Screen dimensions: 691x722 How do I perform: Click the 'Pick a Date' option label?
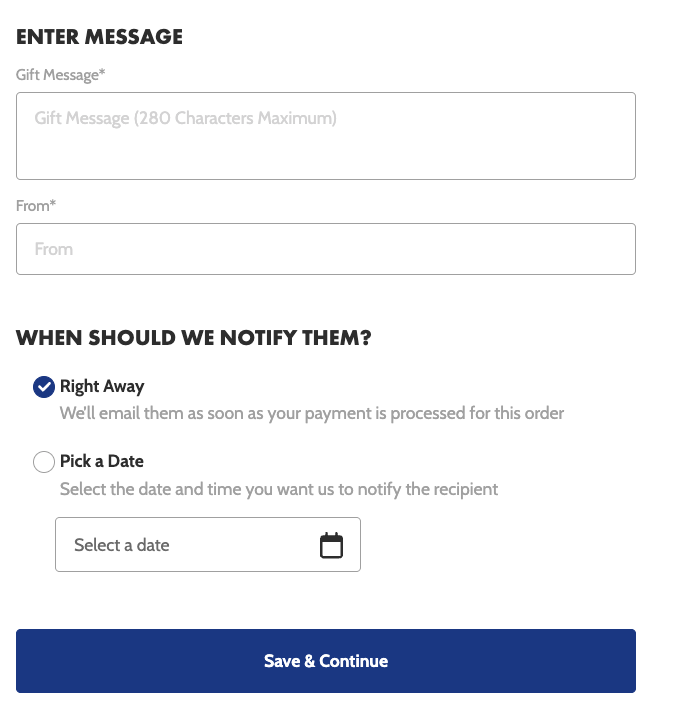point(102,462)
